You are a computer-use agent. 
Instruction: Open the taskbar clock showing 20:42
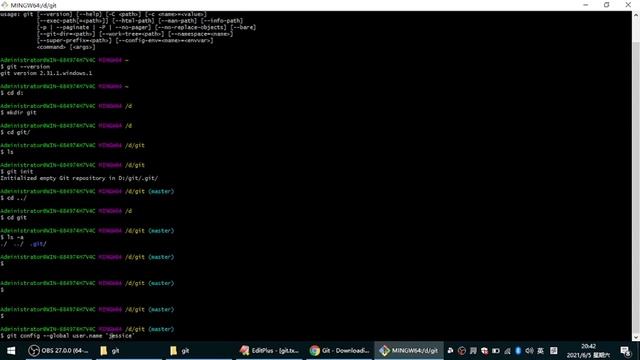[x=588, y=351]
